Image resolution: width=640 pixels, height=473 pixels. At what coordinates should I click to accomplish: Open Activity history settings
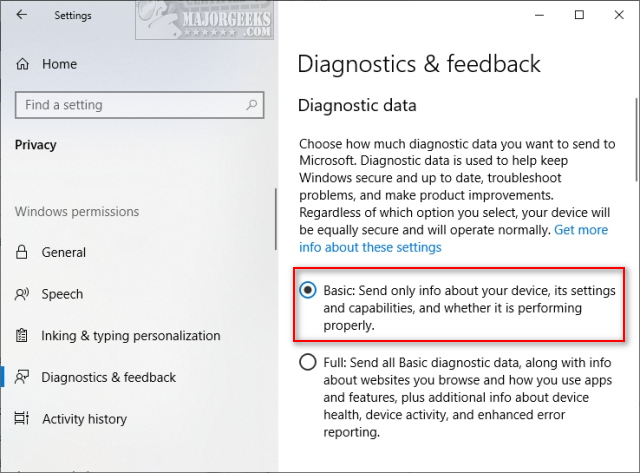[84, 419]
